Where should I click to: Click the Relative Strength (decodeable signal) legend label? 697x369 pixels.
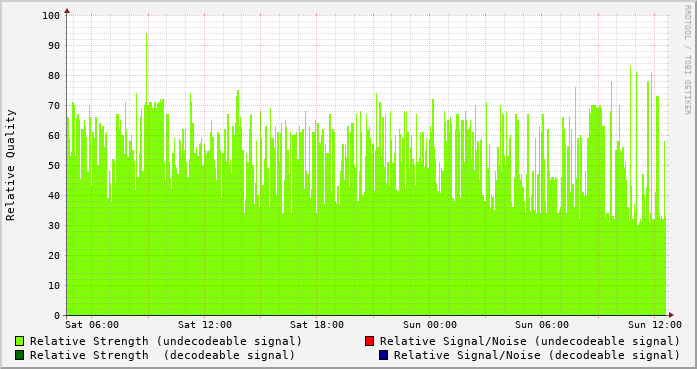(162, 356)
